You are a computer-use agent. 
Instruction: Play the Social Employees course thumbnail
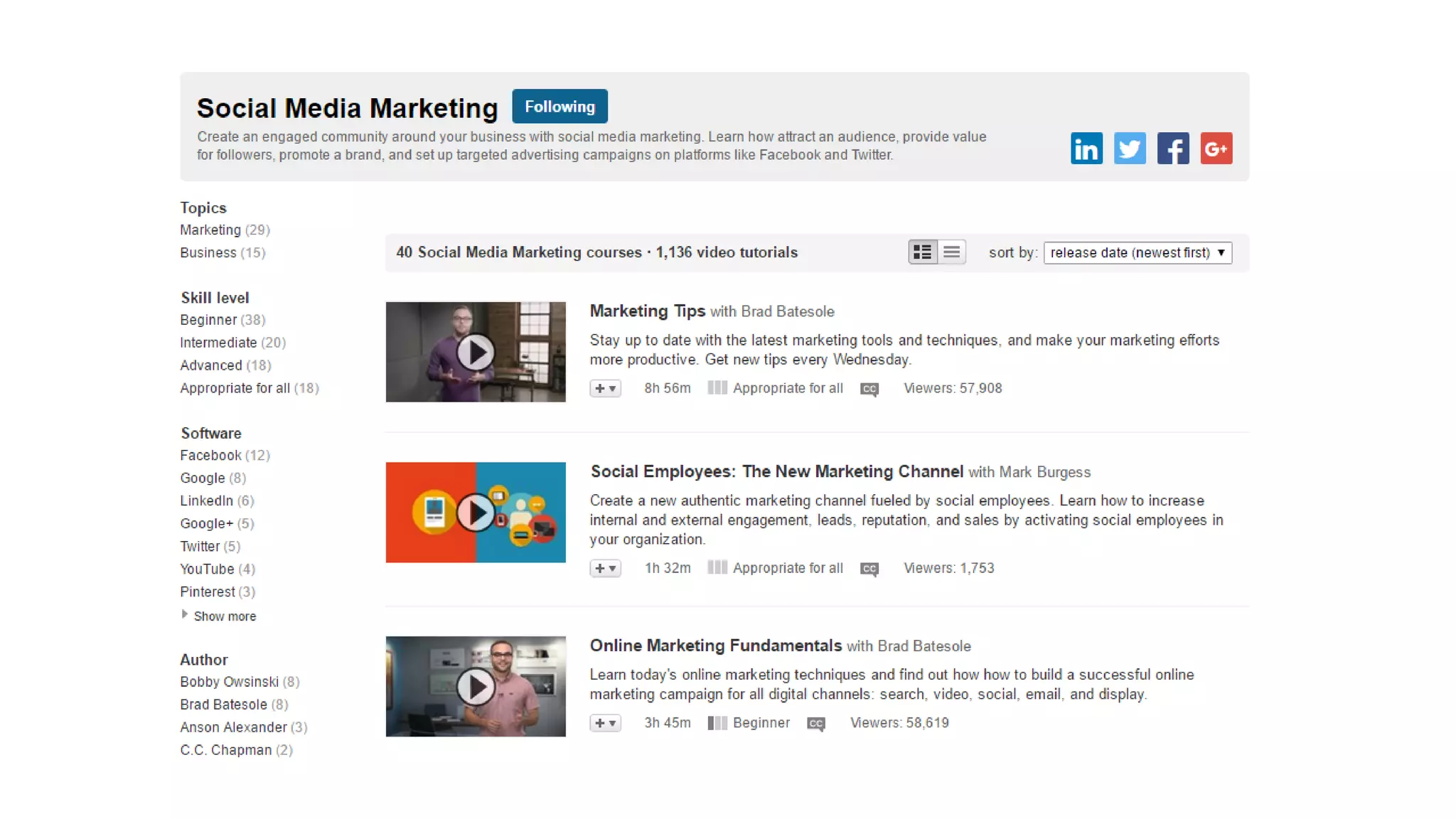pyautogui.click(x=476, y=513)
